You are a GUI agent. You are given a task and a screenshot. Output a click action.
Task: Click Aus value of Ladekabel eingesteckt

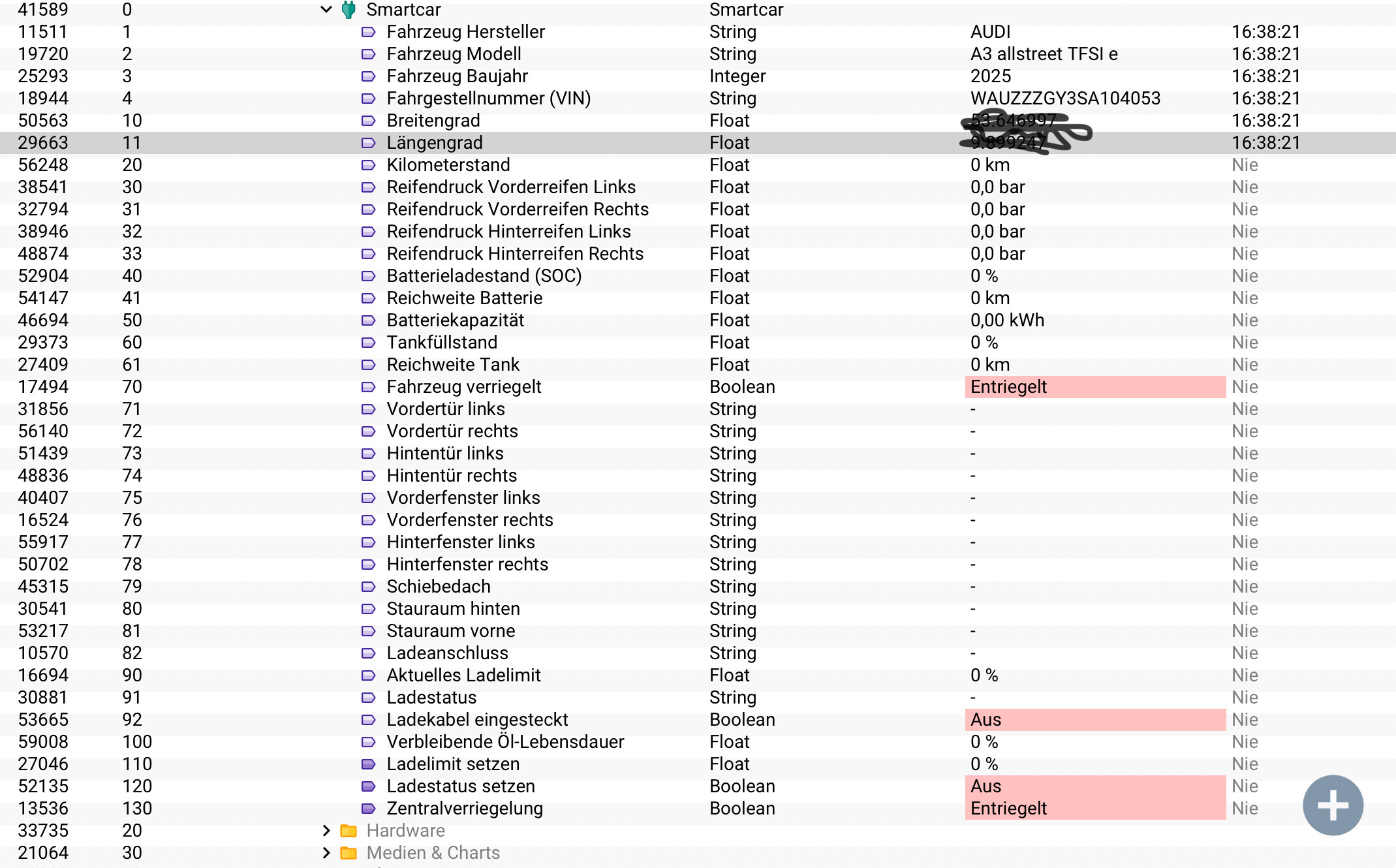coord(1095,720)
